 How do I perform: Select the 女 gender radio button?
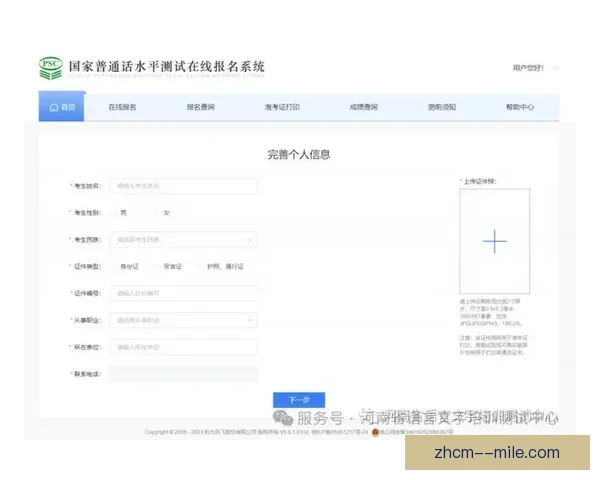pyautogui.click(x=156, y=212)
